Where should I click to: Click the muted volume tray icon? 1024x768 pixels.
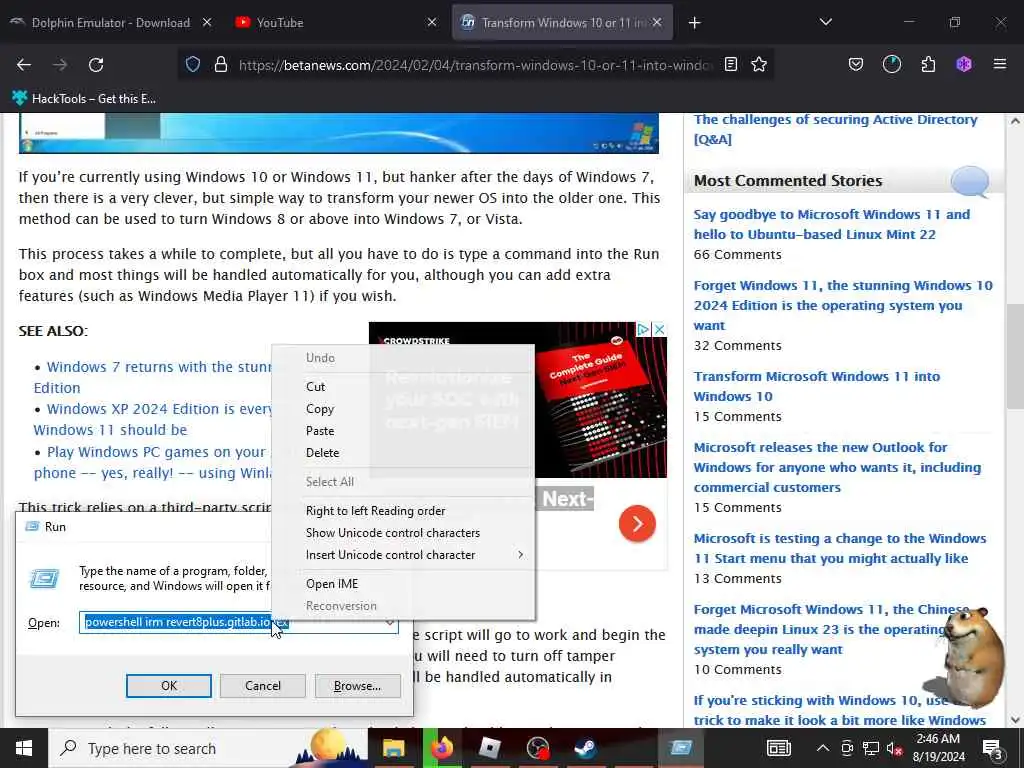coord(894,748)
